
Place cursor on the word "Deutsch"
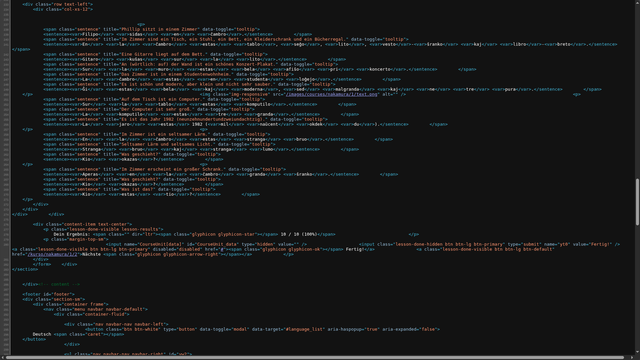point(42,334)
